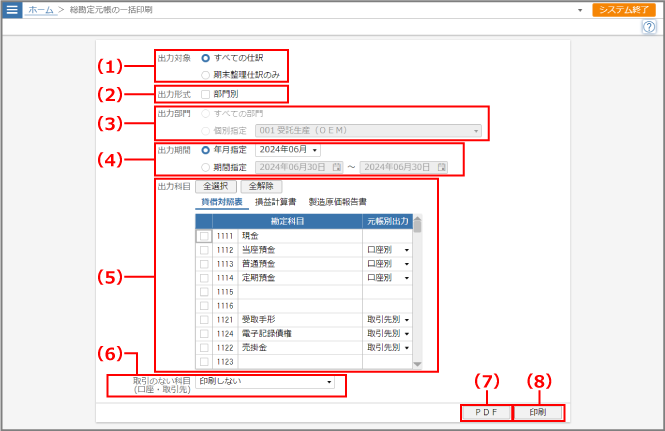Click the period end date field
This screenshot has width=665, height=431.
403,167
